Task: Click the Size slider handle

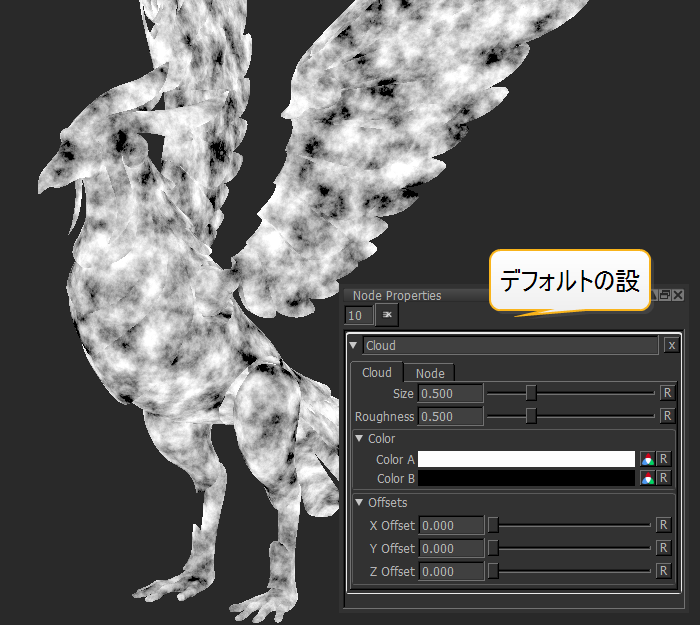Action: click(x=531, y=393)
